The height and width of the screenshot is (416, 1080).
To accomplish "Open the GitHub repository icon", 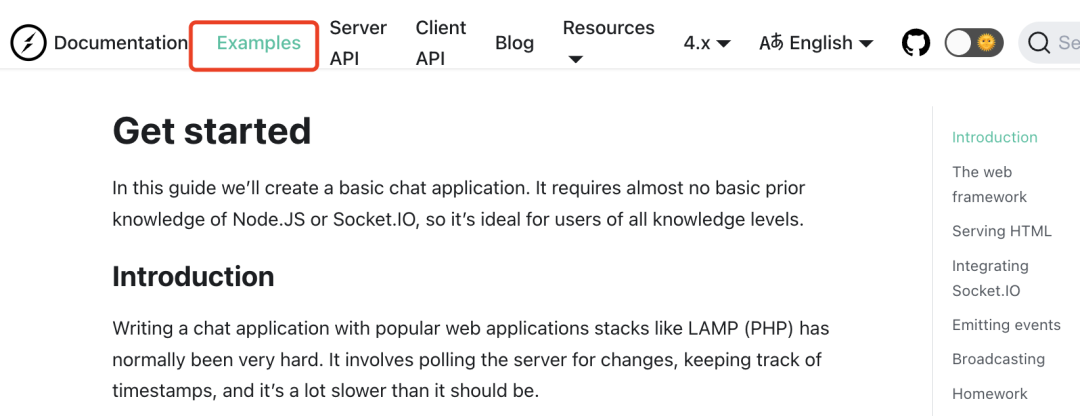I will [915, 43].
